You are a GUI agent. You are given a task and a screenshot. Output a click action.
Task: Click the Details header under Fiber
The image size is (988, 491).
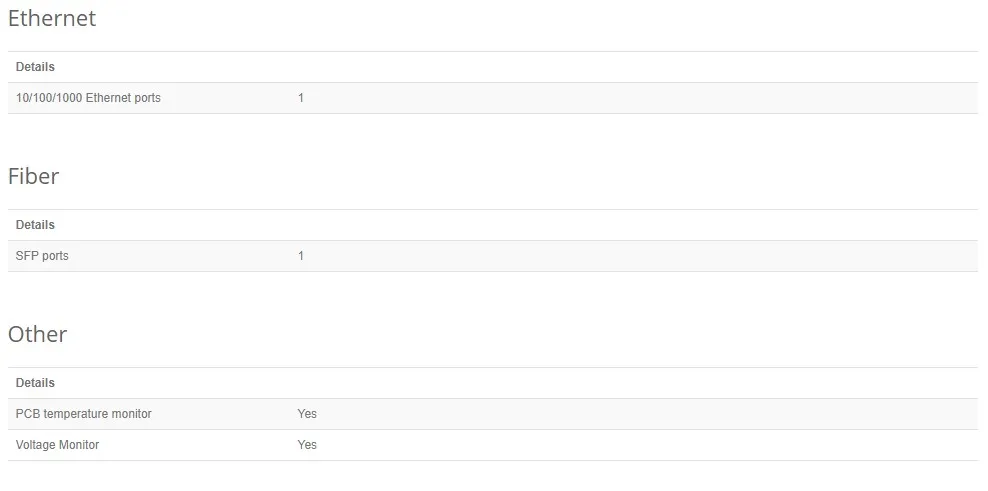tap(35, 225)
